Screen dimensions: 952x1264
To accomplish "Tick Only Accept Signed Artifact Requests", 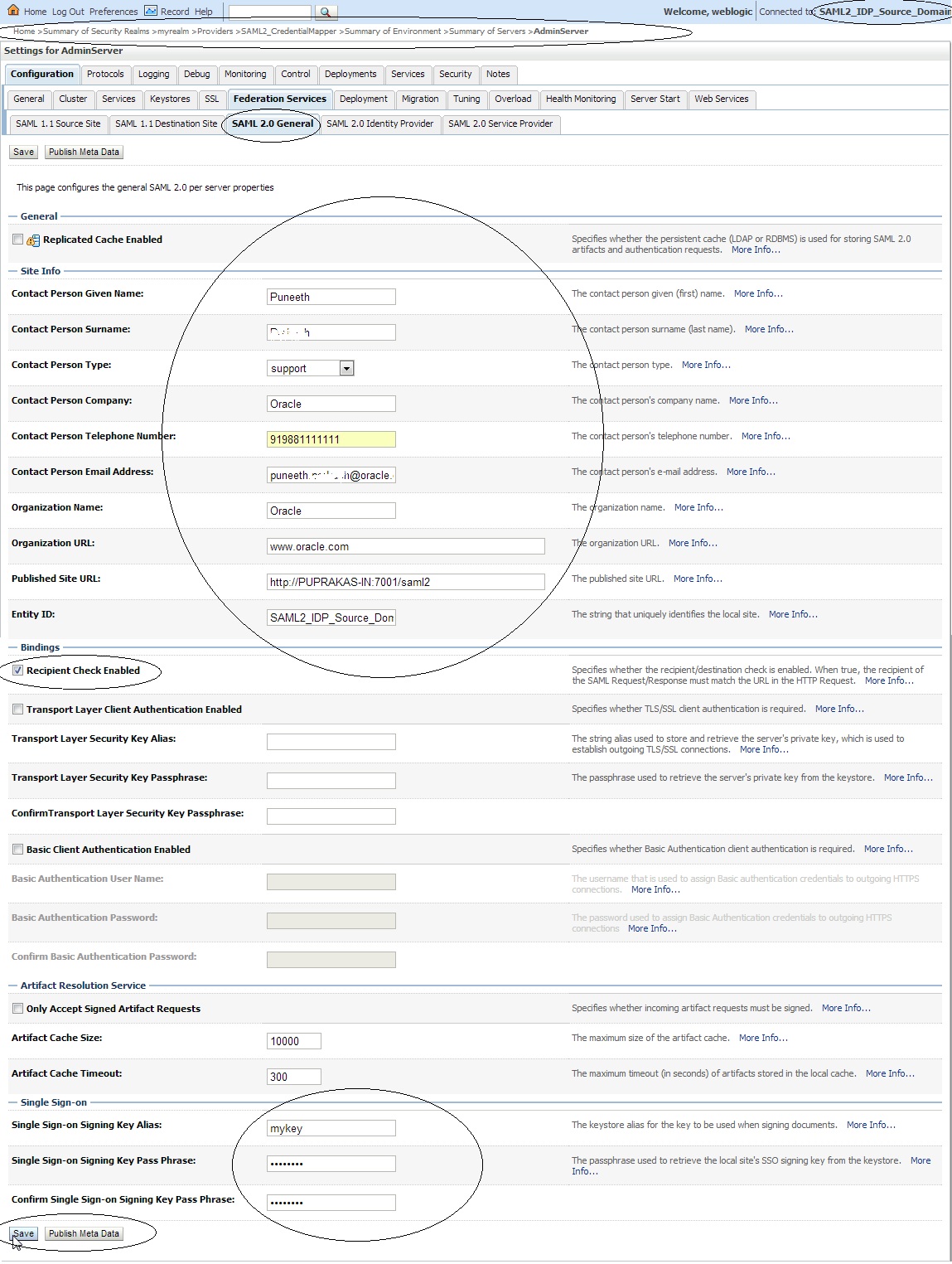I will tap(17, 1009).
